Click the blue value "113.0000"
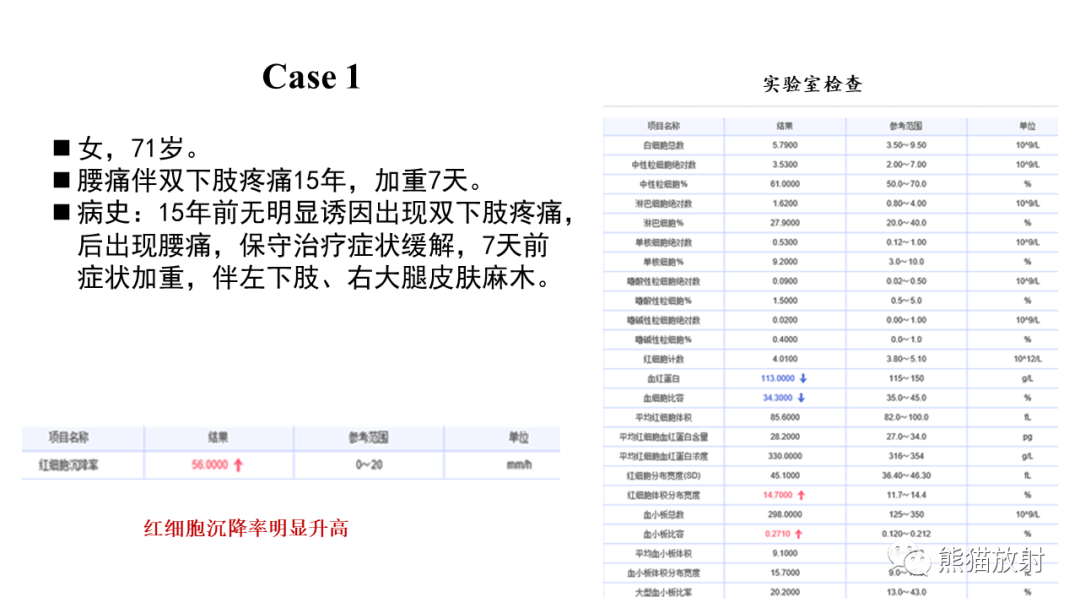This screenshot has width=1080, height=608. pos(778,379)
